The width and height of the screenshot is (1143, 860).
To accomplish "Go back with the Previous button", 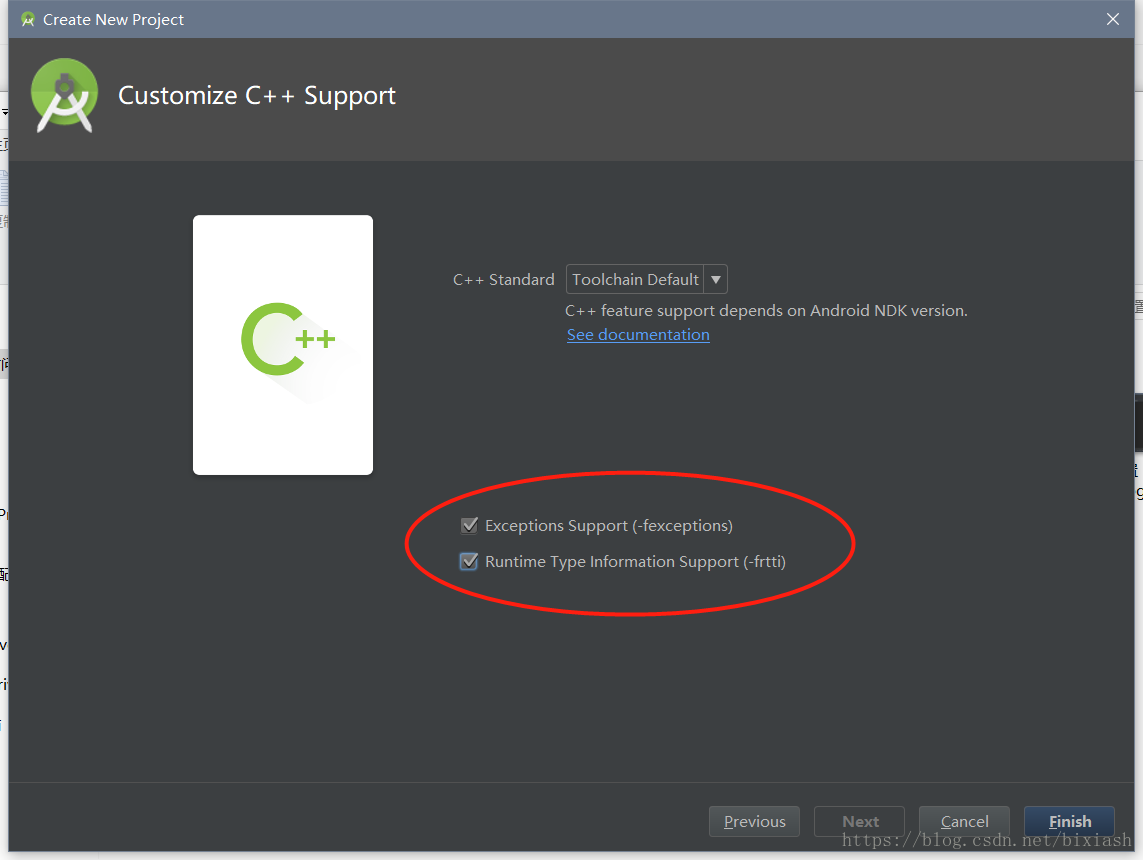I will (x=754, y=821).
